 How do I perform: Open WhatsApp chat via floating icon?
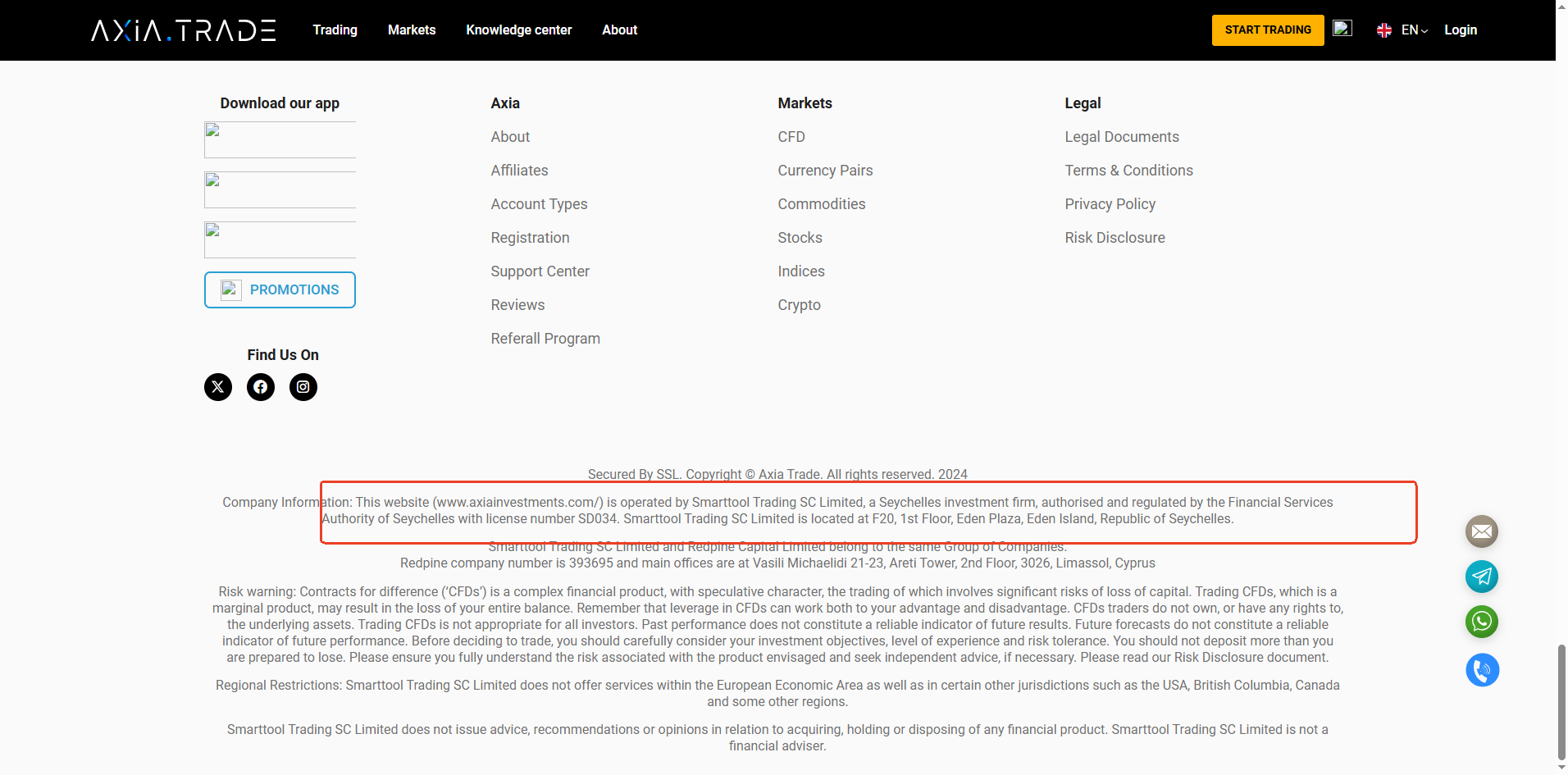click(x=1480, y=622)
